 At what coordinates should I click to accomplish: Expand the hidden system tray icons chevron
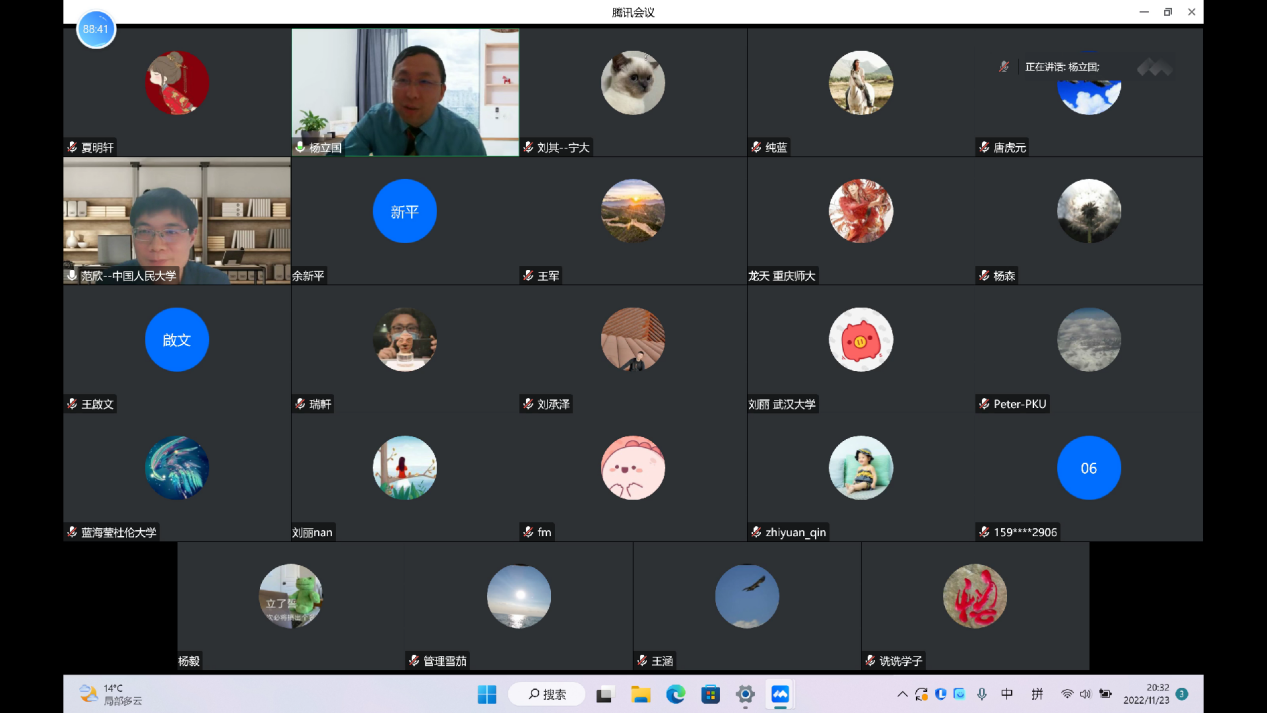click(x=902, y=694)
